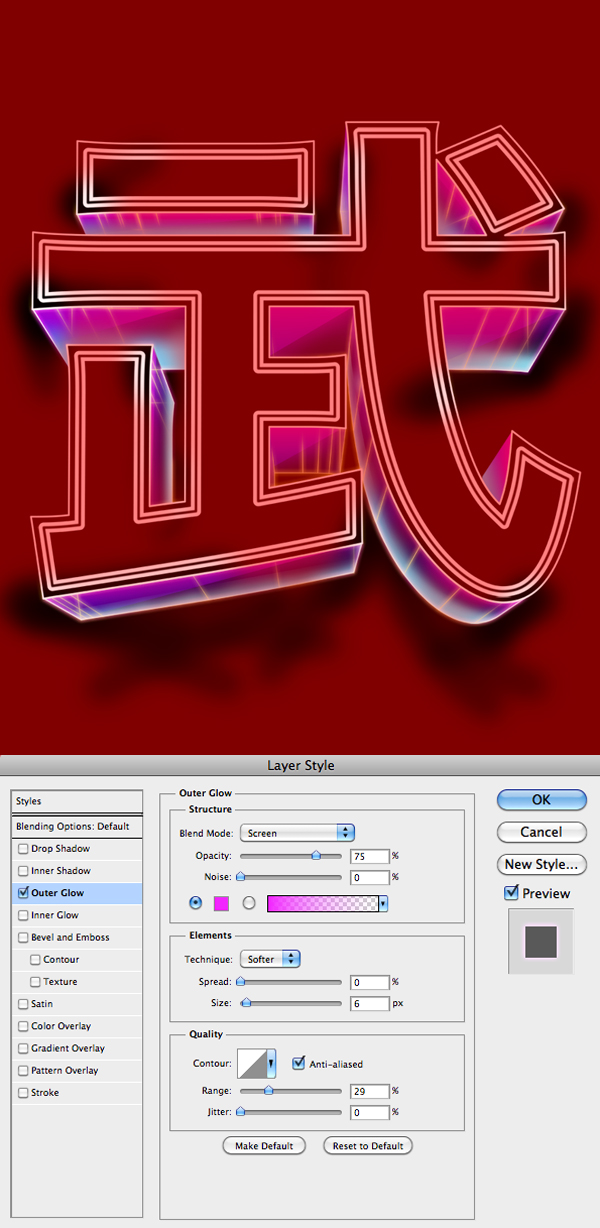Screen dimensions: 600x1228
Task: Select the solid color radio button
Action: point(195,903)
